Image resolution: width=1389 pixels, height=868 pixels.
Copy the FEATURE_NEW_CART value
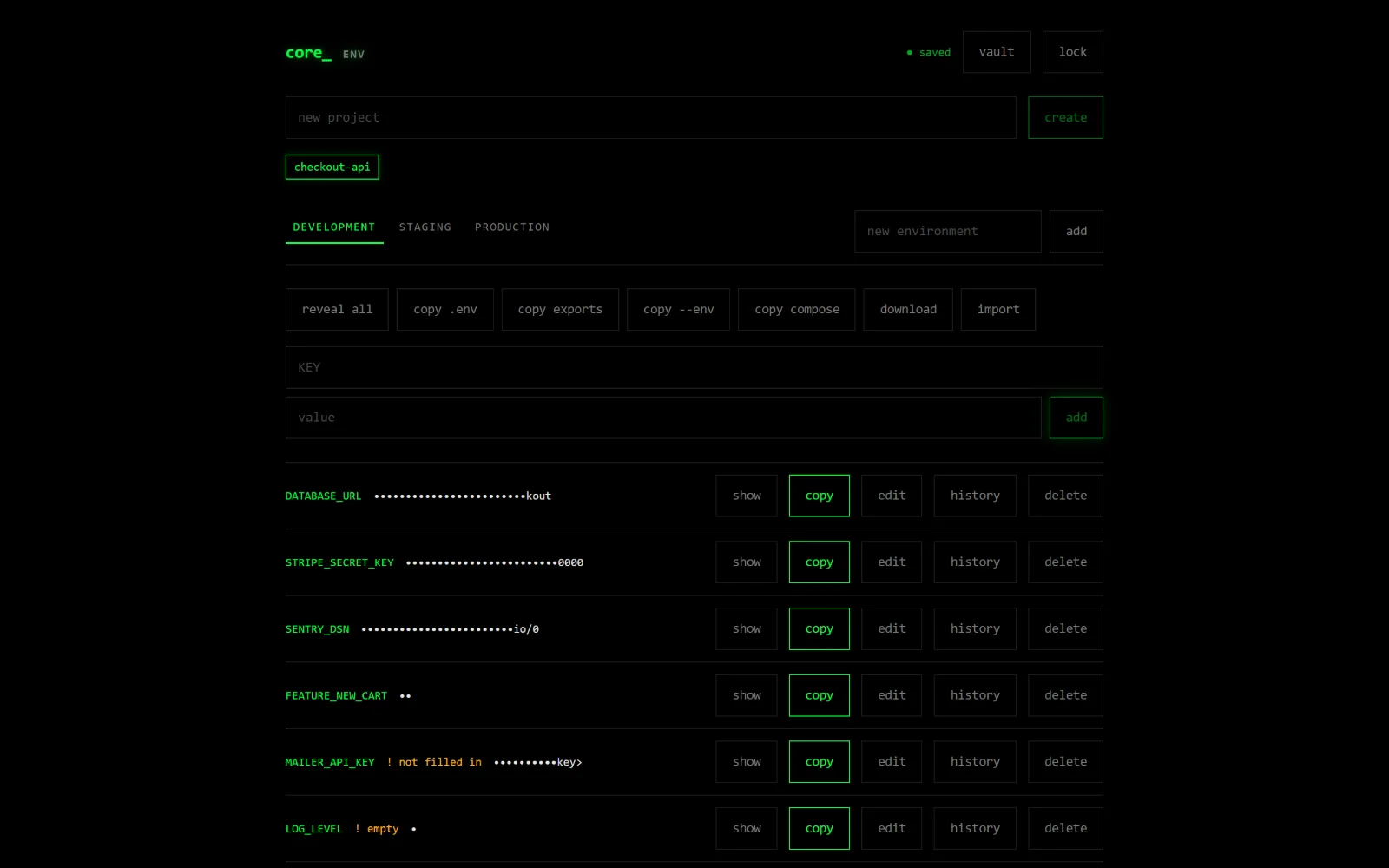pos(820,695)
